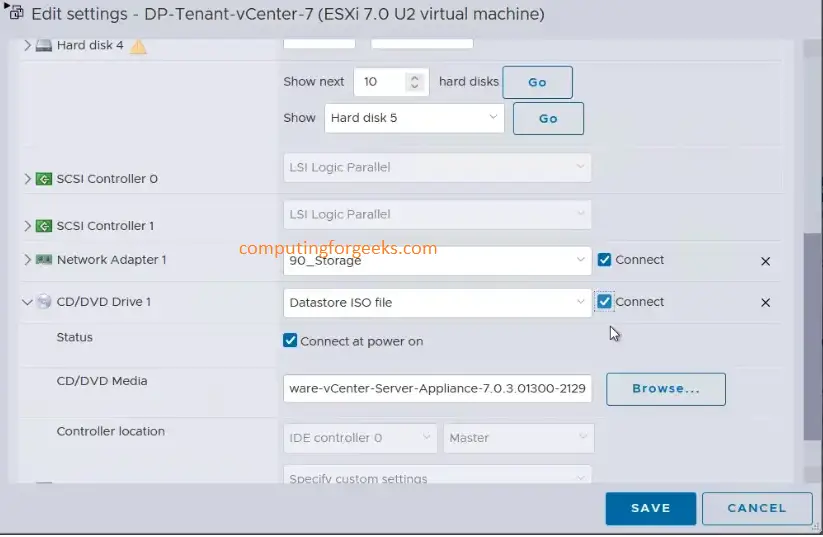Click the Hard disk 4 drive icon
Viewport: 823px width, 537px height.
(x=44, y=46)
